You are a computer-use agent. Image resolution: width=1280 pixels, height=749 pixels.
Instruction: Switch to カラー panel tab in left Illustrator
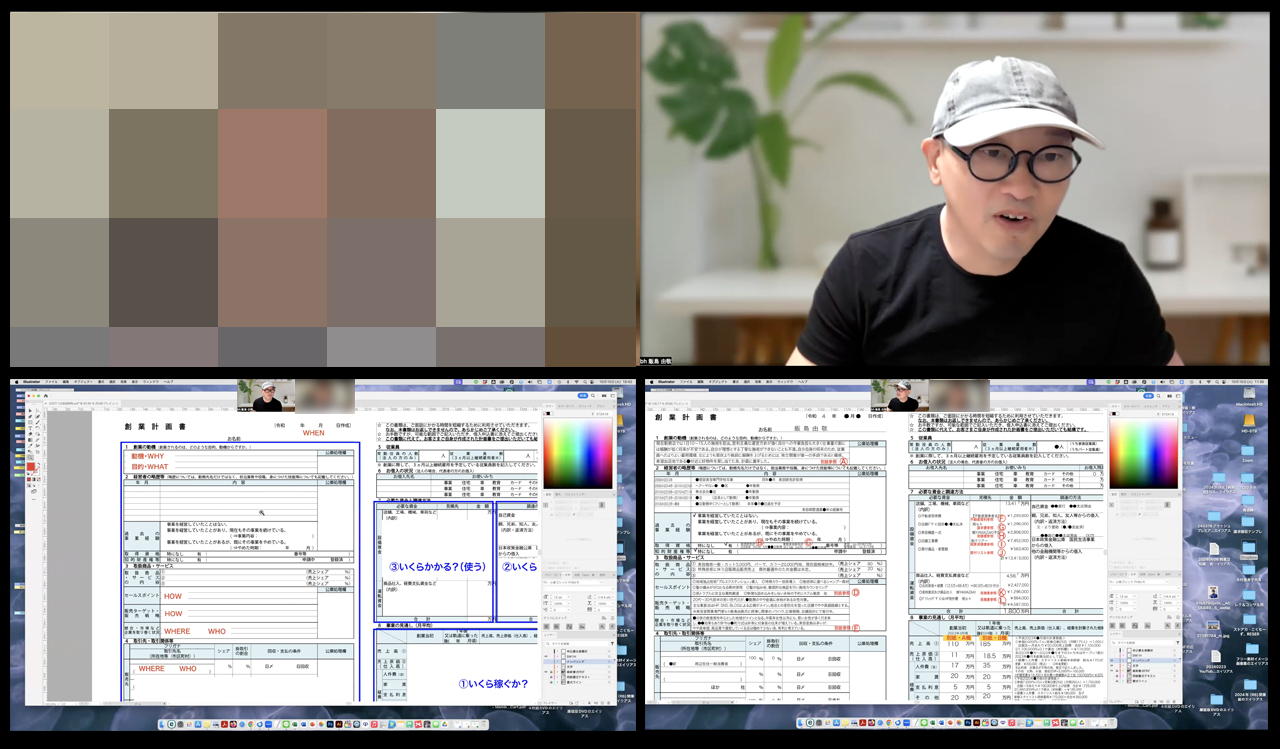[x=549, y=406]
